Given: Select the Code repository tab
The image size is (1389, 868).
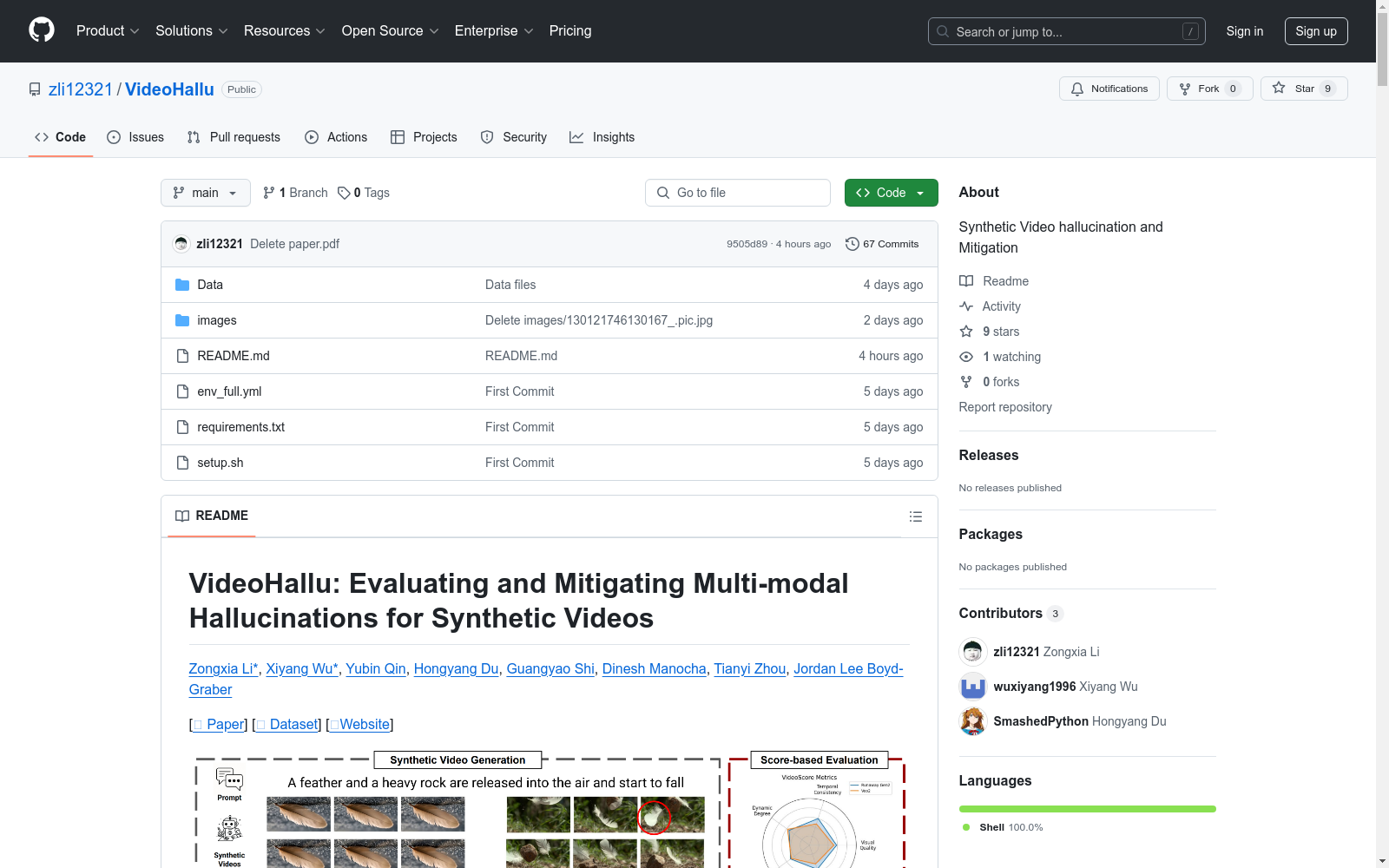Looking at the screenshot, I should [61, 137].
